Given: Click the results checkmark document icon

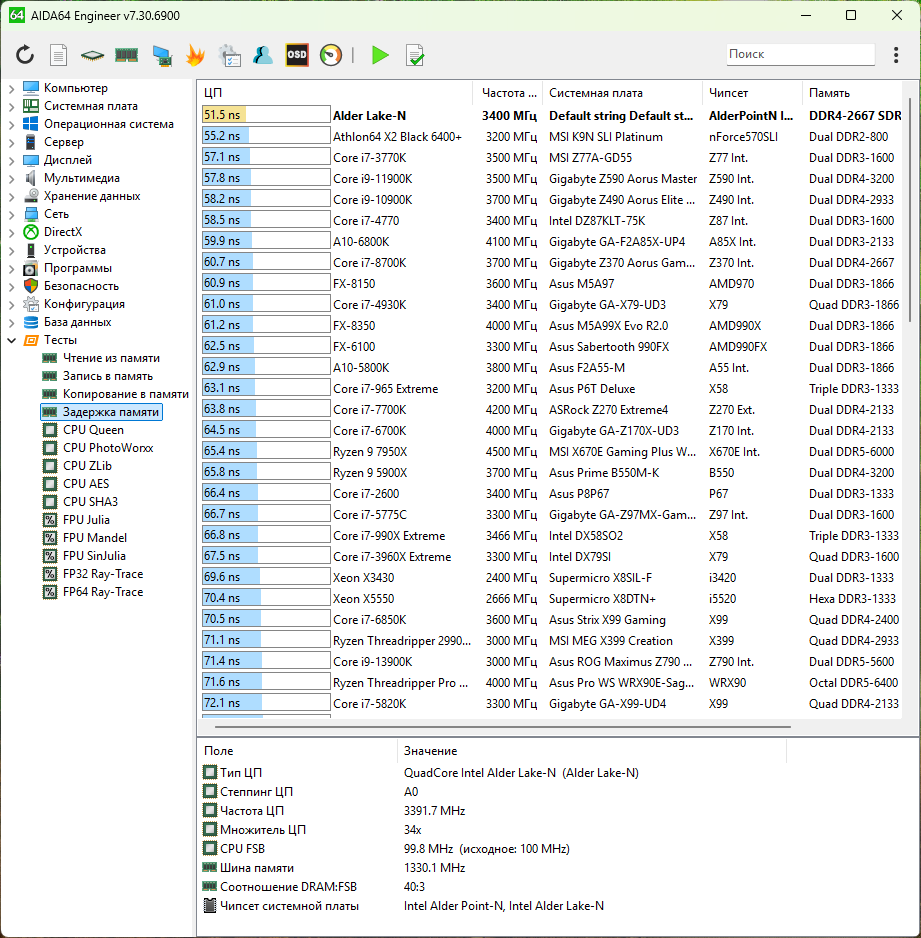Looking at the screenshot, I should (x=414, y=55).
